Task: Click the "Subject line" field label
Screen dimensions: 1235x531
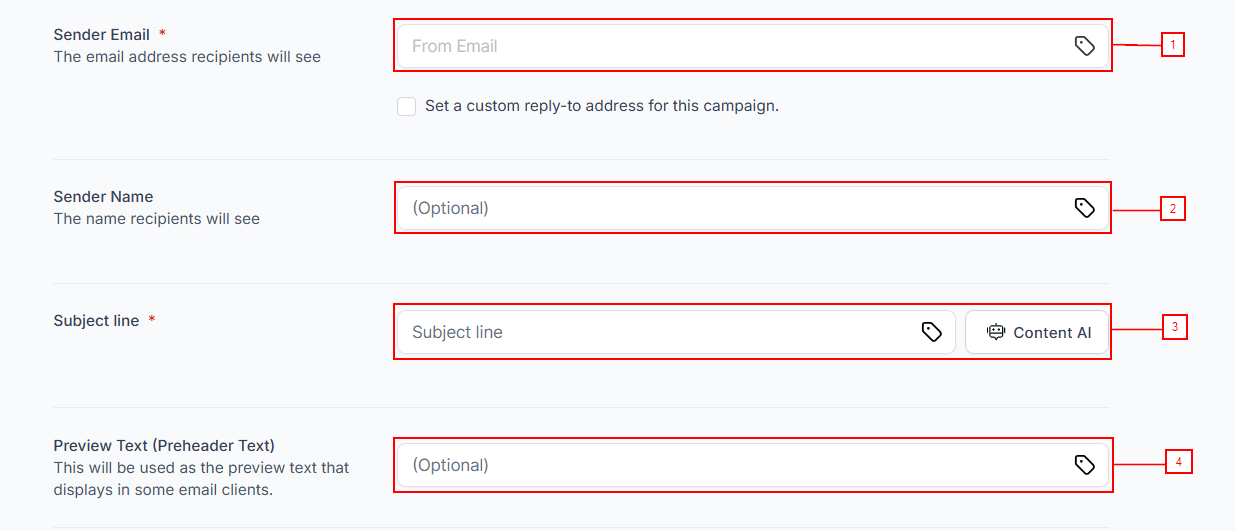Action: tap(96, 321)
